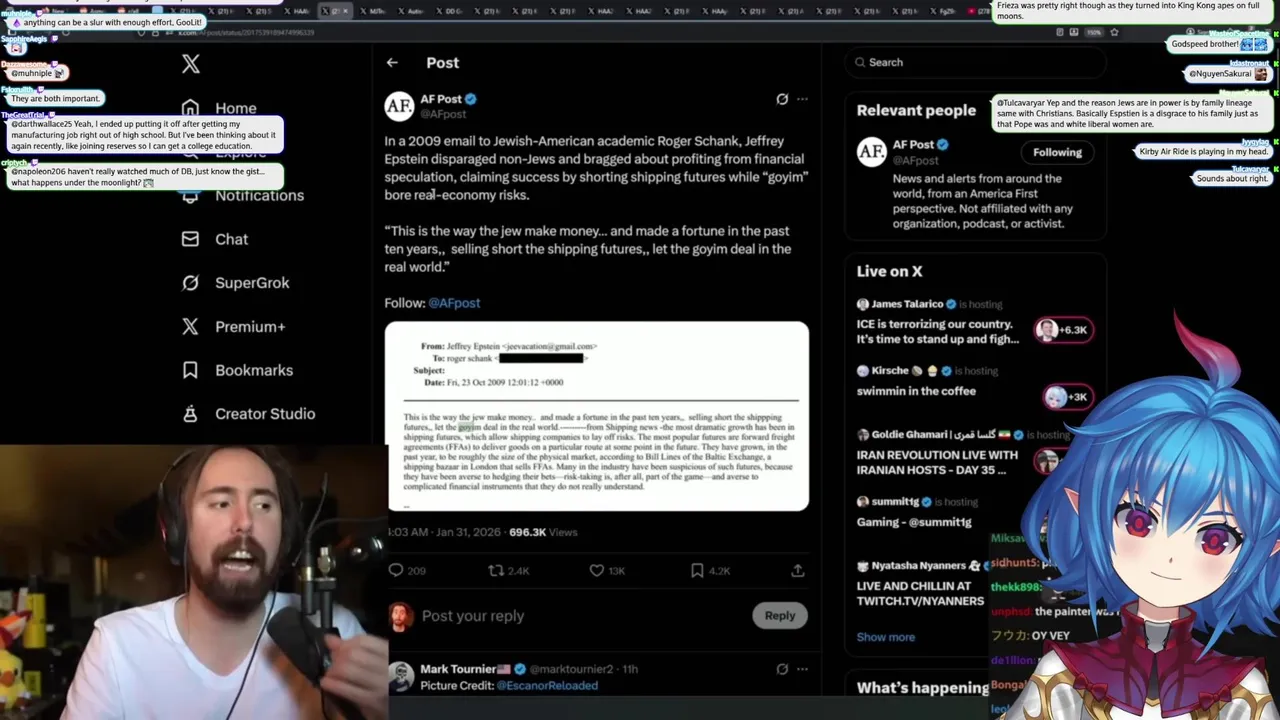Follow the @AFpost link in the post

pyautogui.click(x=454, y=303)
